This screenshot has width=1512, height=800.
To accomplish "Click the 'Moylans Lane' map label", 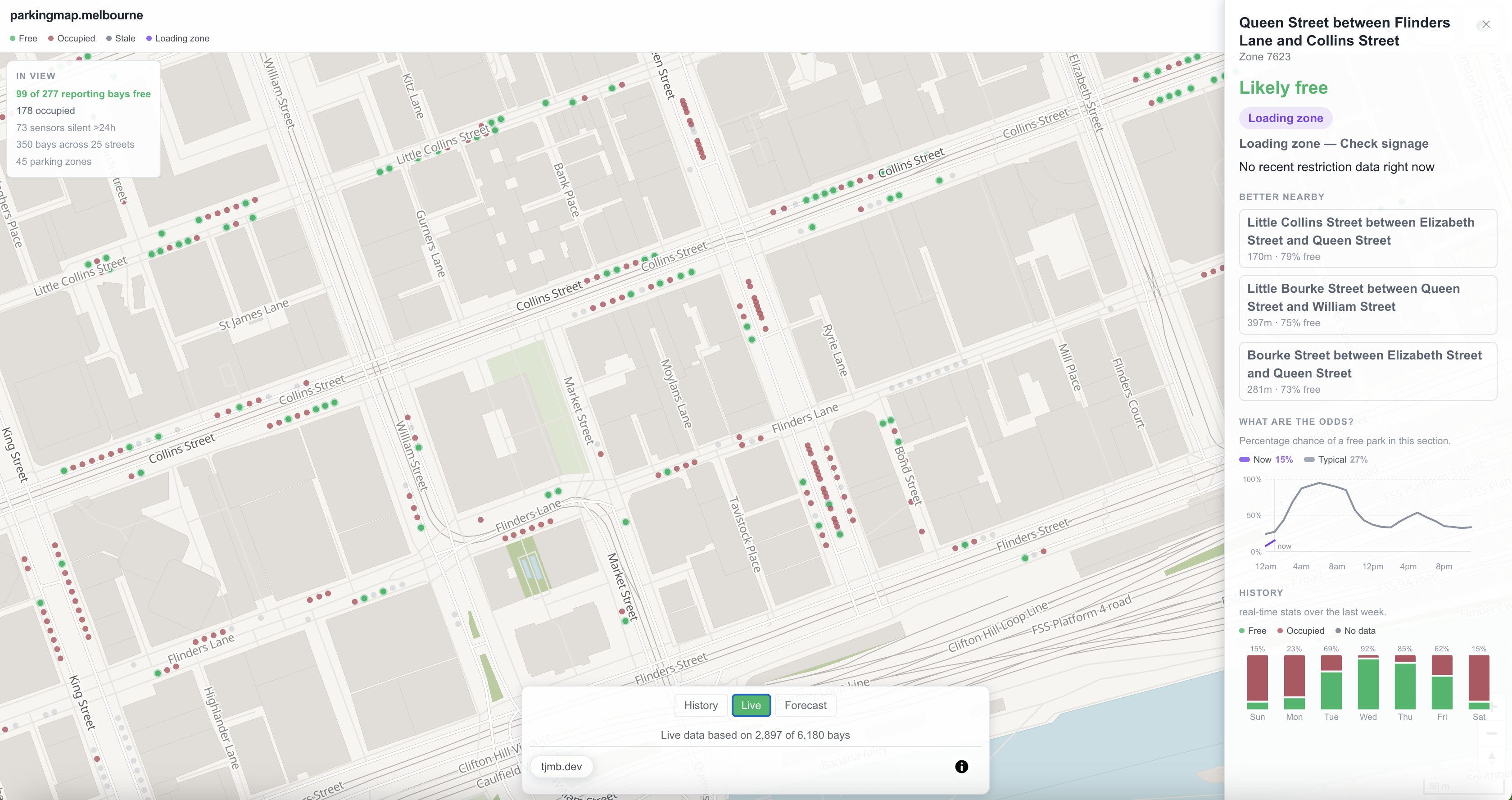I will (676, 394).
